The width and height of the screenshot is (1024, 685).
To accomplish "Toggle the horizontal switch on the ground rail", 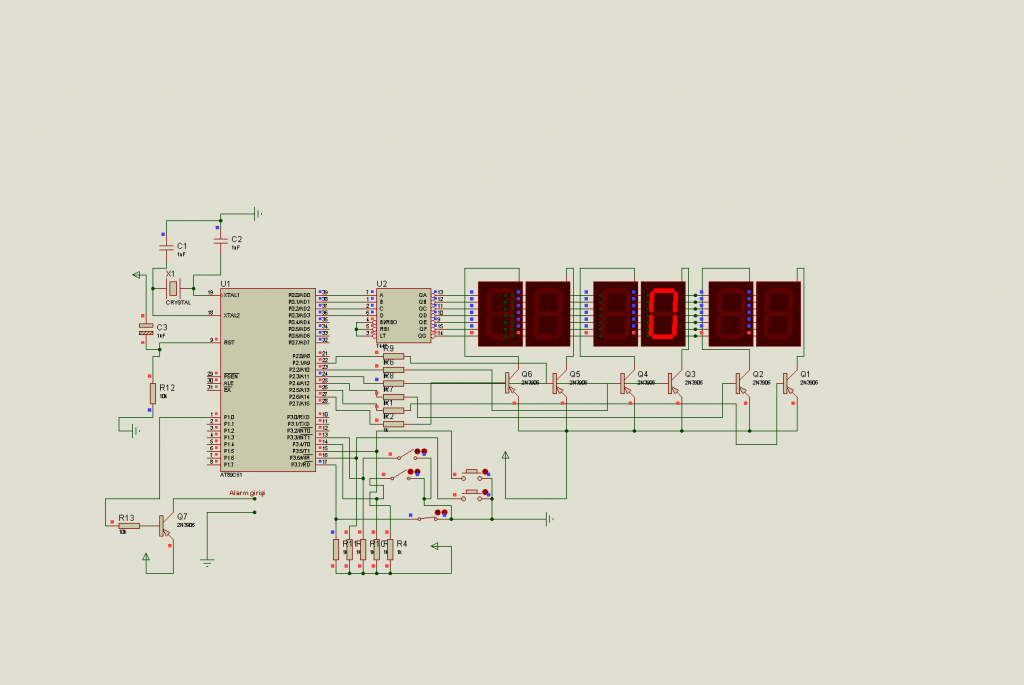I will click(x=430, y=518).
